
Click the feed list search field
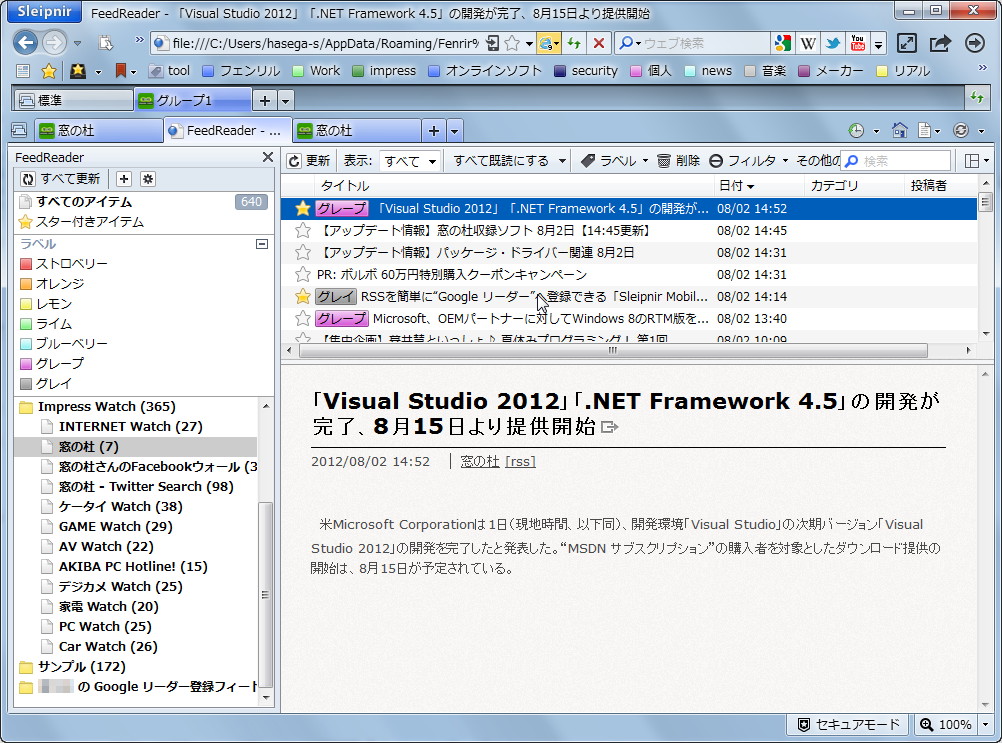tap(896, 161)
